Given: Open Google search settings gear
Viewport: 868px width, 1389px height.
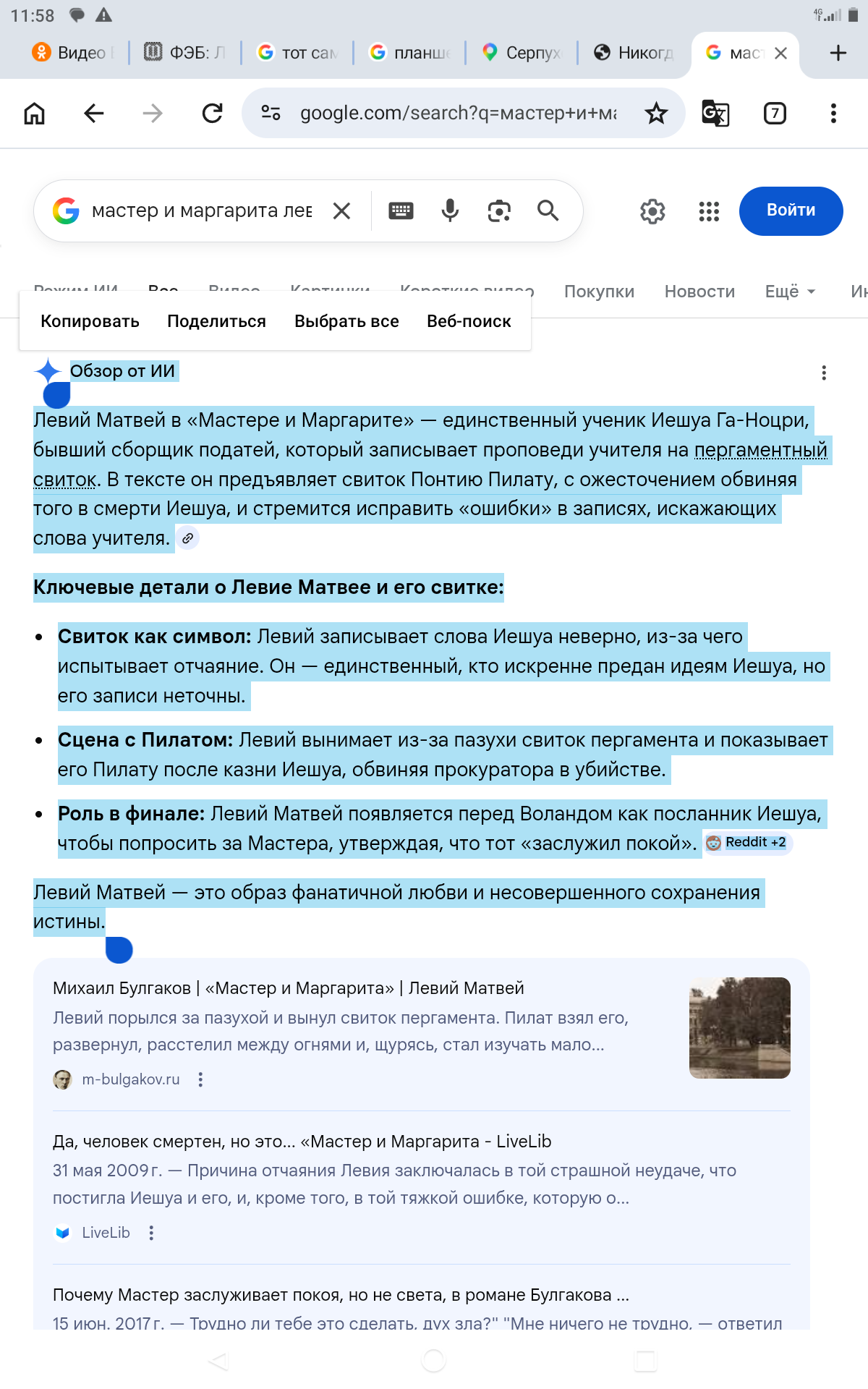Looking at the screenshot, I should 652,211.
